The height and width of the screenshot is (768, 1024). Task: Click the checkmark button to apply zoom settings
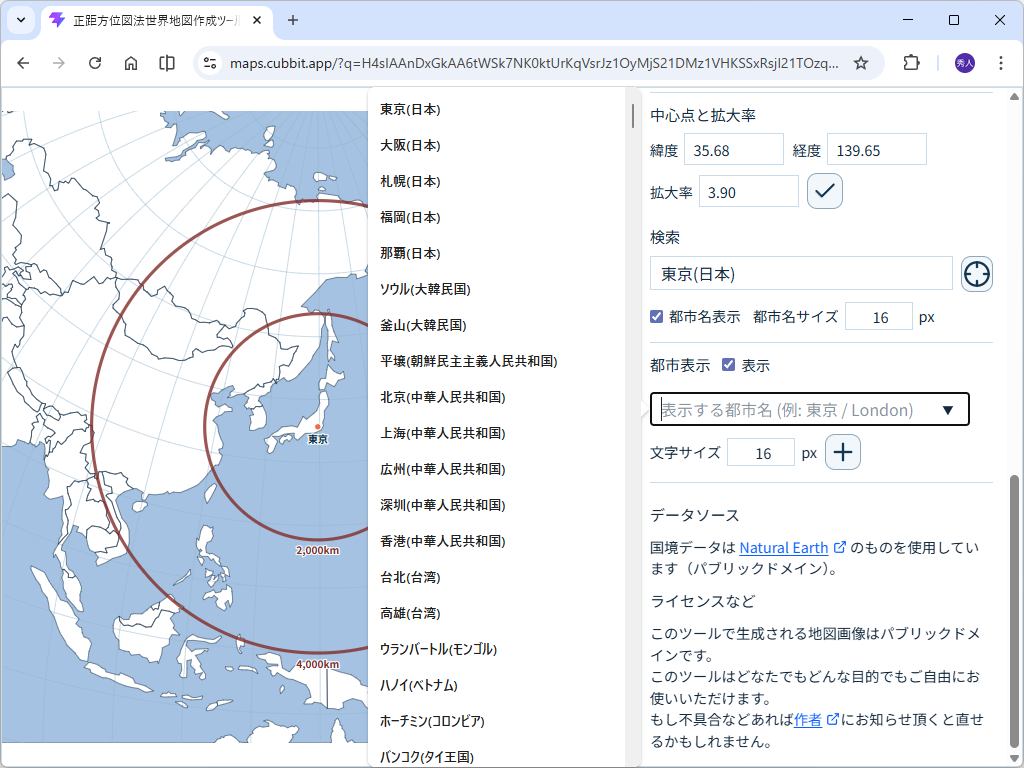(x=824, y=190)
